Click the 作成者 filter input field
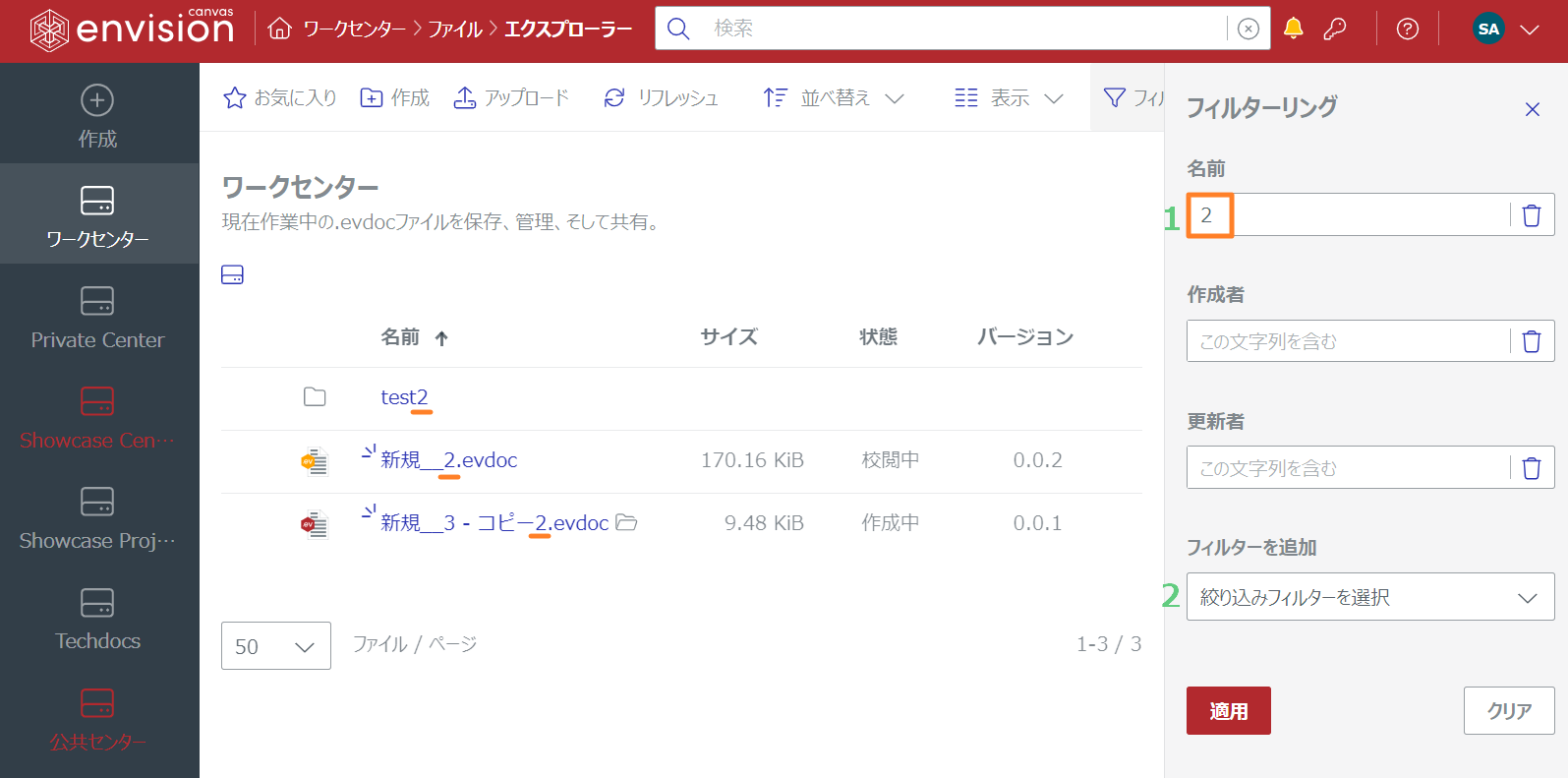This screenshot has width=1568, height=778. point(1348,341)
